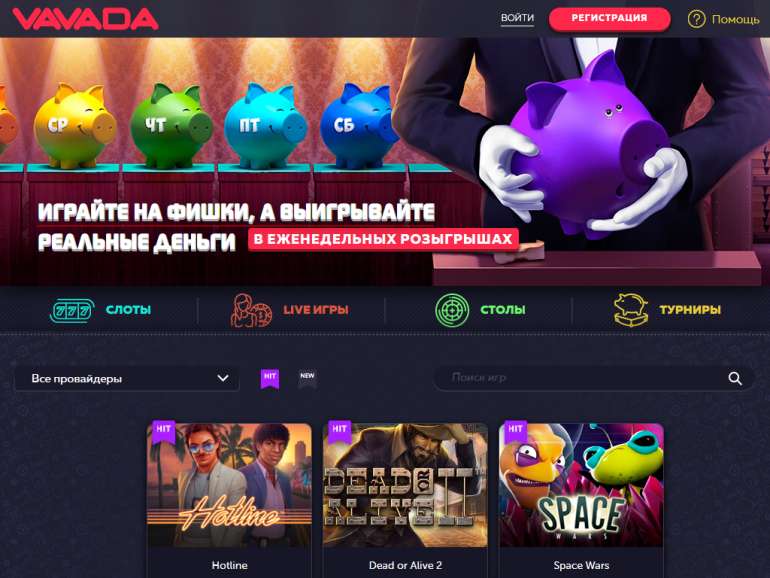
Task: Select the Live games dealer icon
Action: (251, 310)
